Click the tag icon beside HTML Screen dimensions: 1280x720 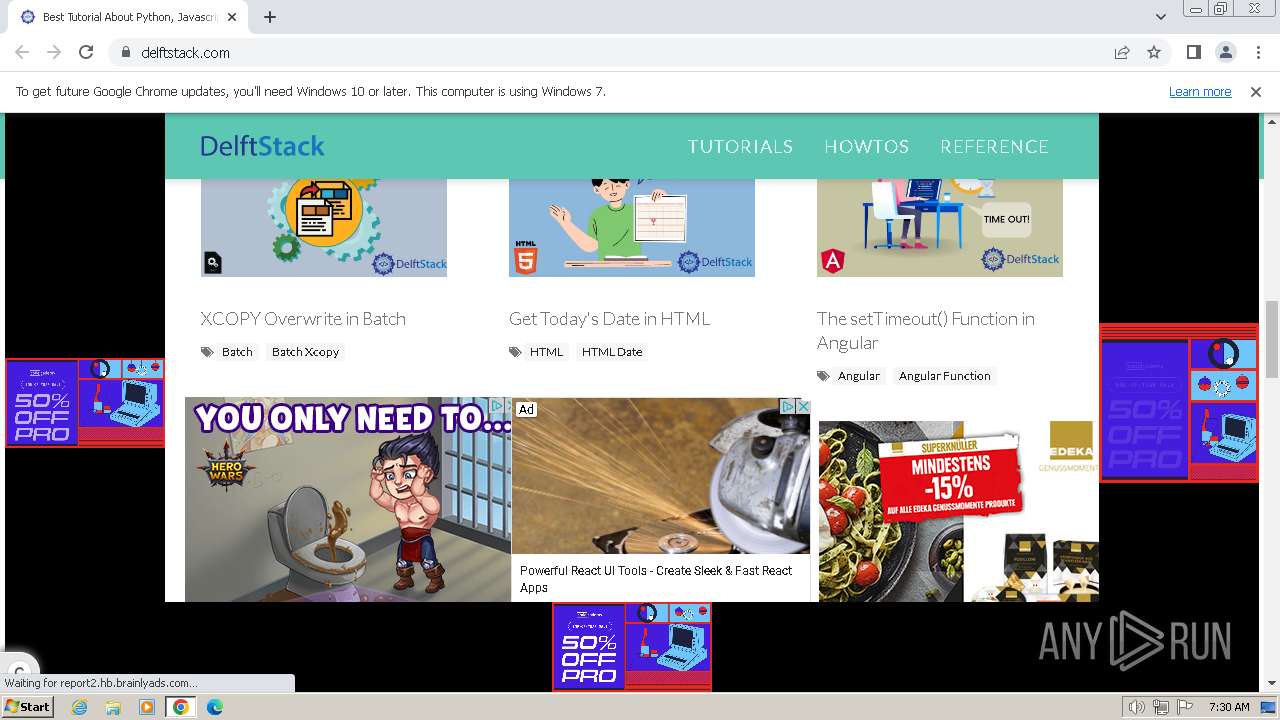(x=515, y=352)
